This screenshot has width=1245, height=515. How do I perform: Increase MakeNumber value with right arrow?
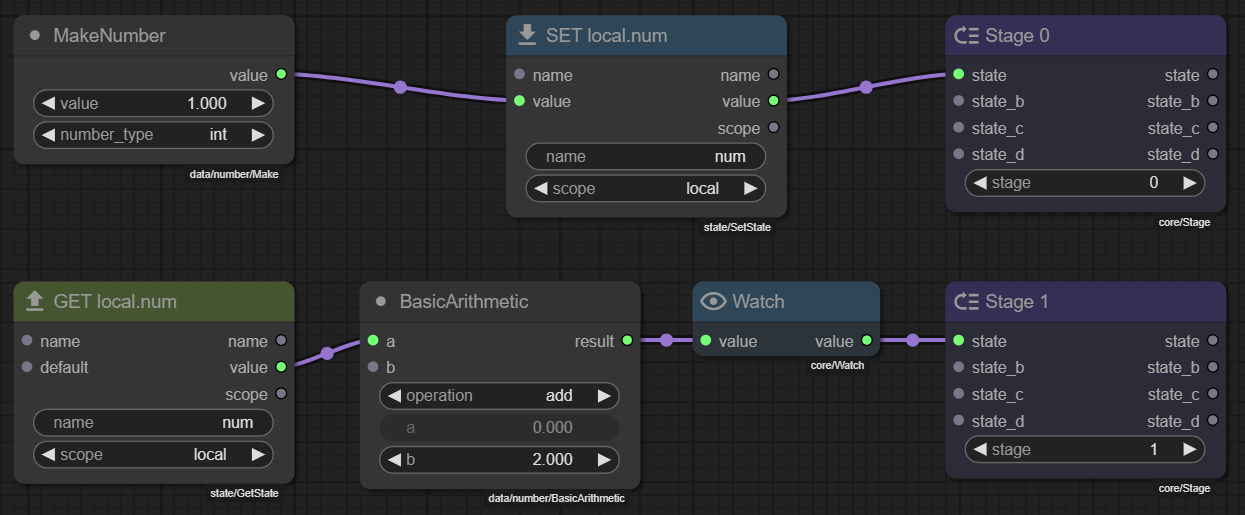click(x=258, y=103)
